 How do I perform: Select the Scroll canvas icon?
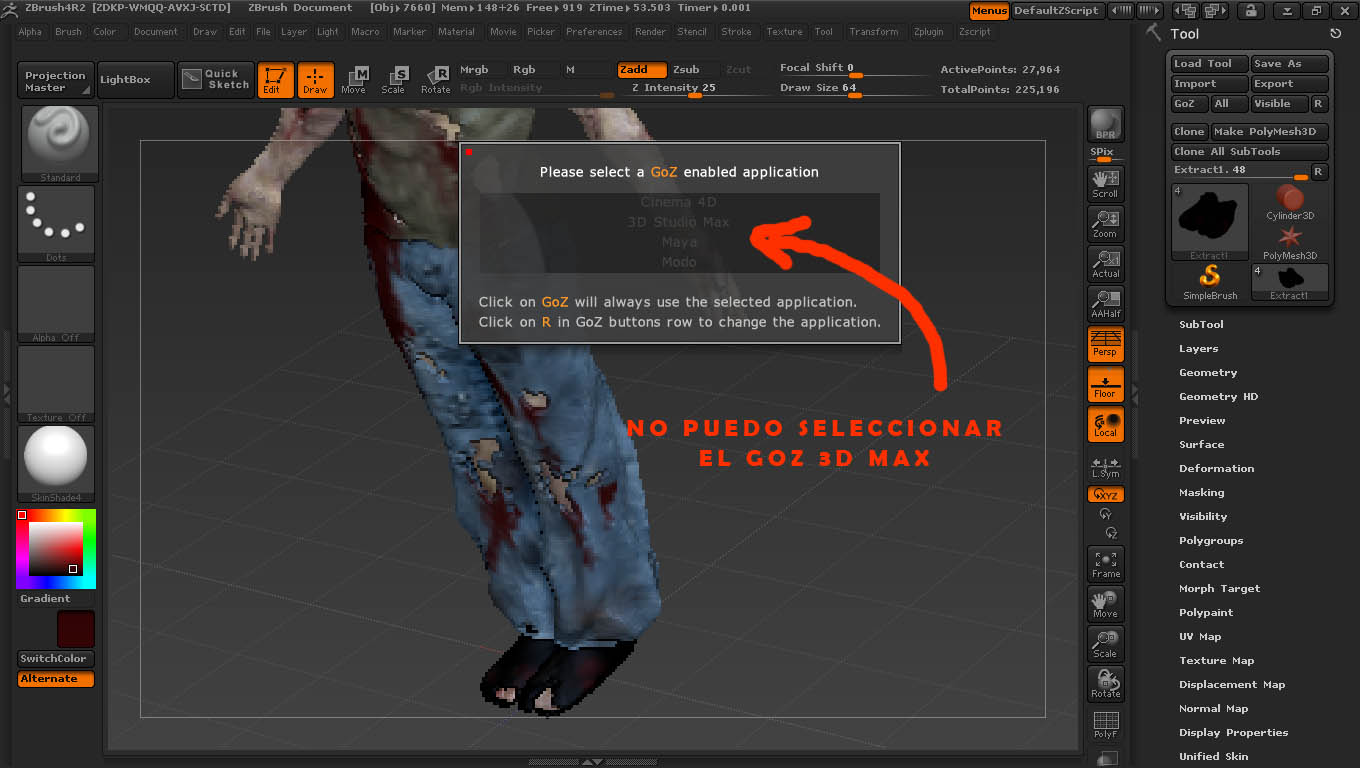pyautogui.click(x=1105, y=184)
